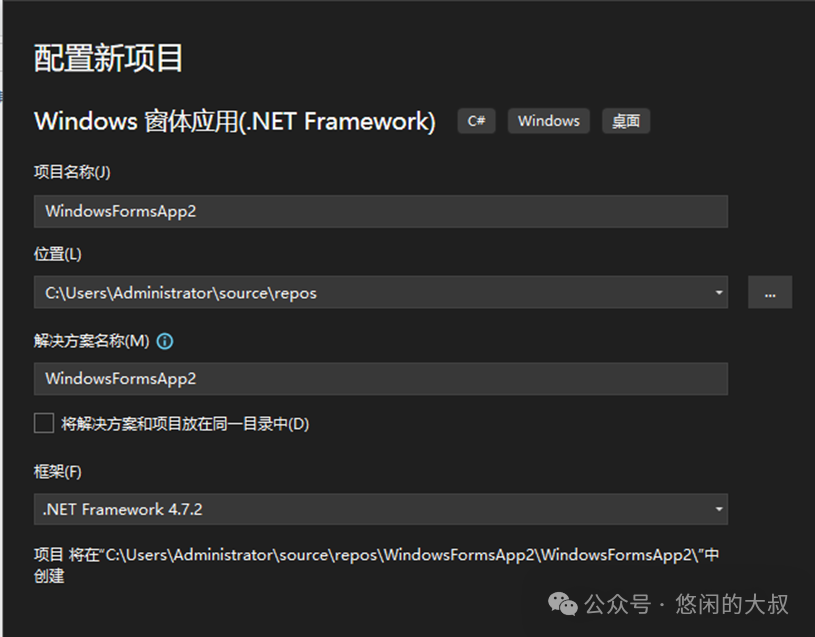Viewport: 815px width, 637px height.
Task: Click the 配置新项目 page heading
Action: (108, 58)
